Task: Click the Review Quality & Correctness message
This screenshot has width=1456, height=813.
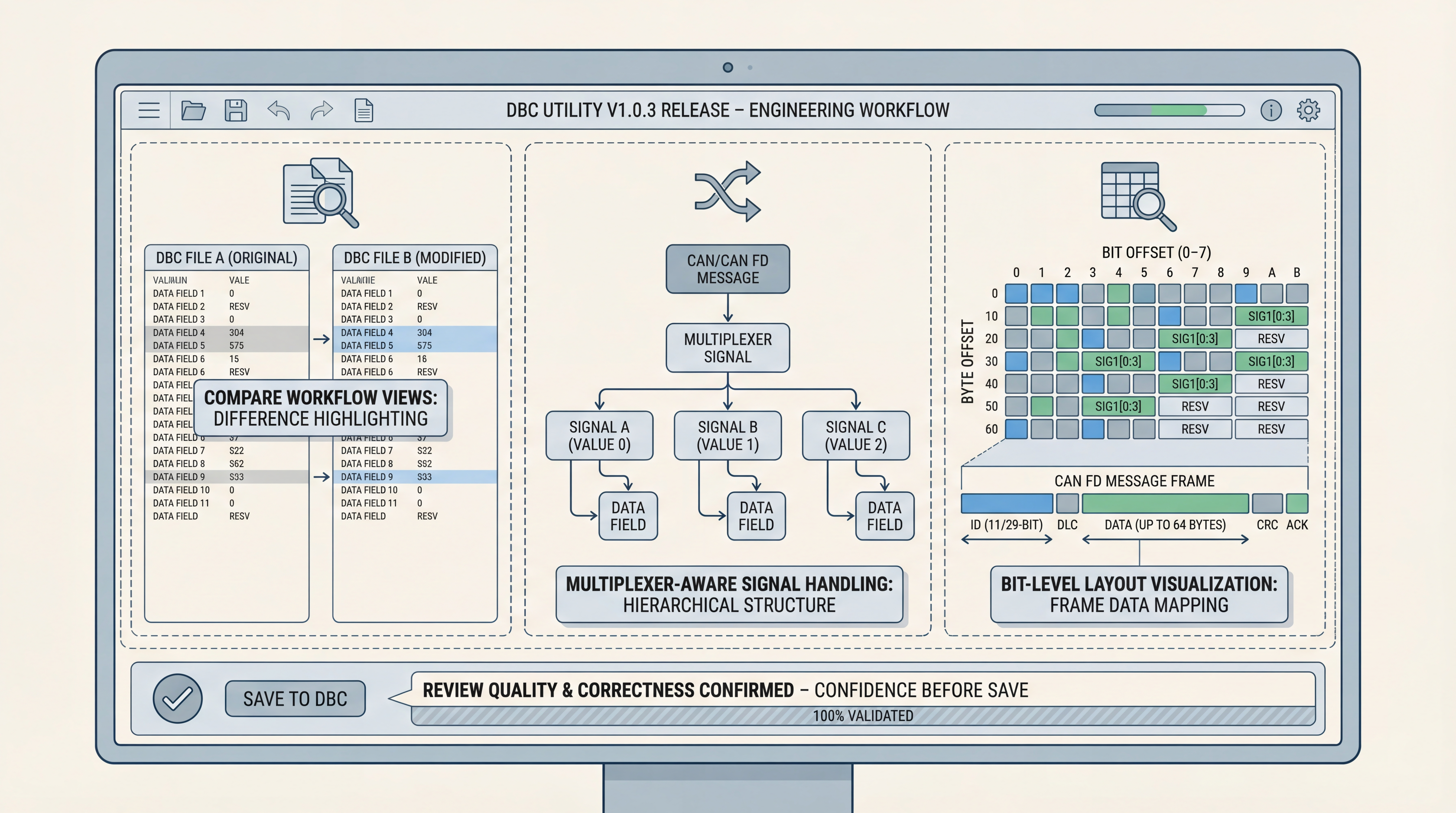Action: (725, 690)
